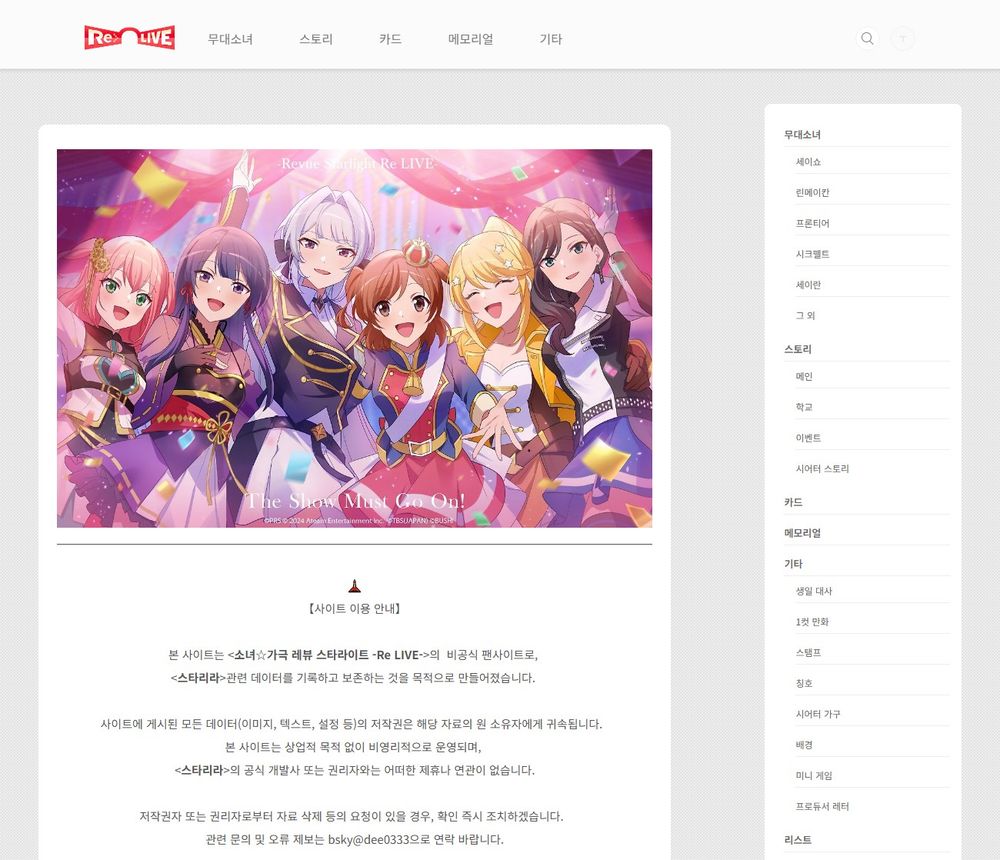Go to 세이란 in the sidebar
Image resolution: width=1000 pixels, height=860 pixels.
coord(808,285)
